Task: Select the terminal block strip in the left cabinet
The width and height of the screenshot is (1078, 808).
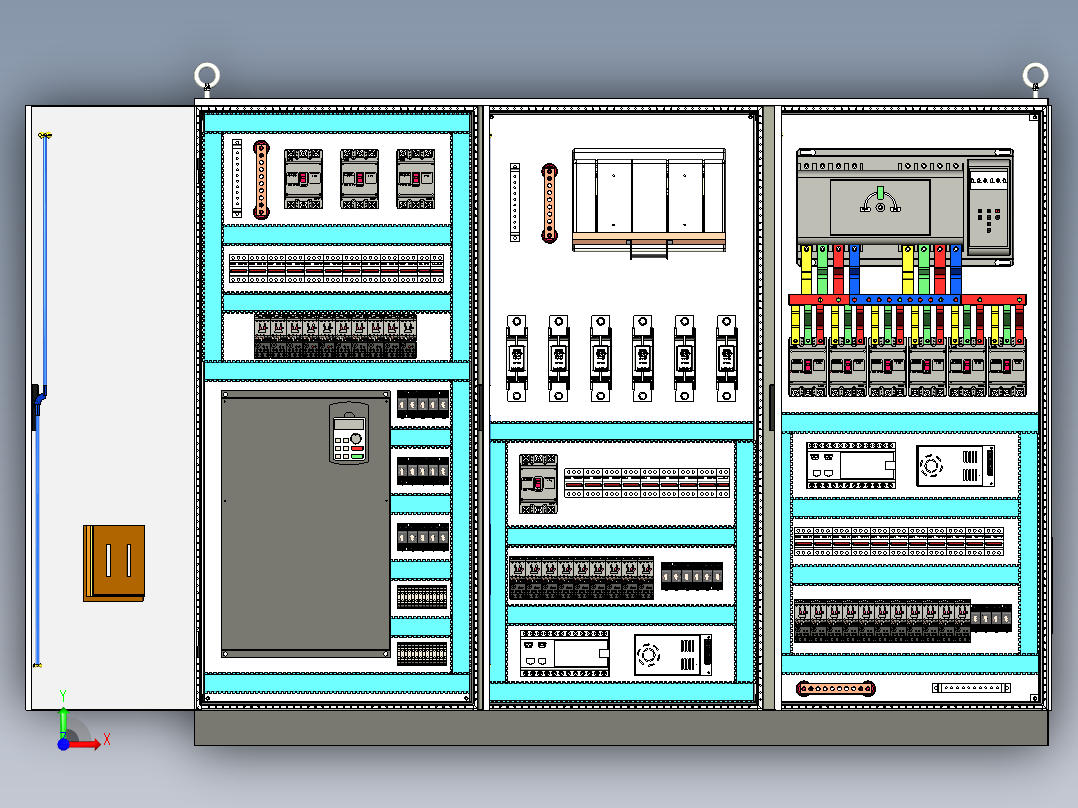Action: coord(337,268)
